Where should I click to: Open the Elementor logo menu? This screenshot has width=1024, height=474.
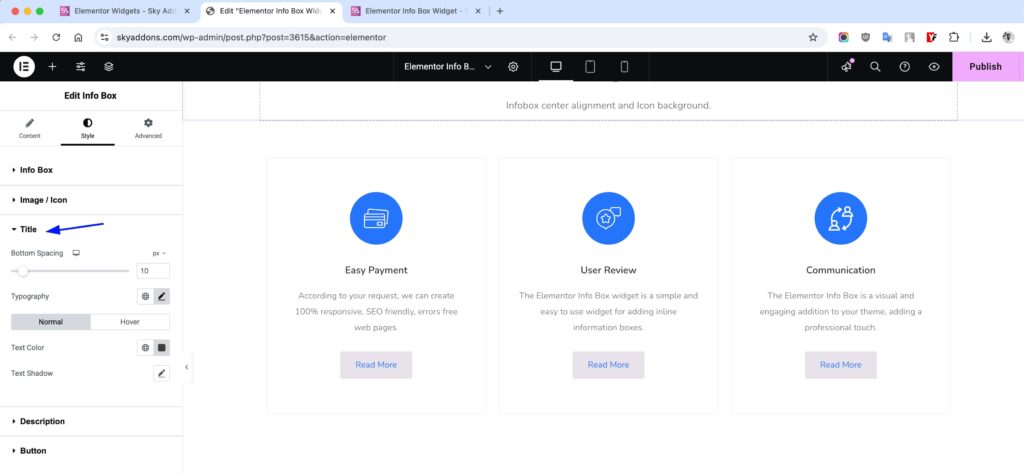coord(24,67)
